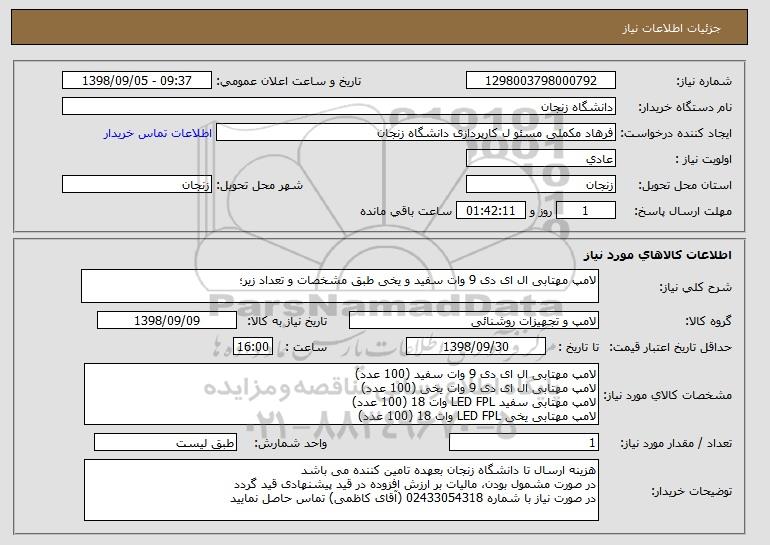Screen dimensions: 770x545
Task: Select the label نام دستگاه خریدار:
Action: (685, 107)
